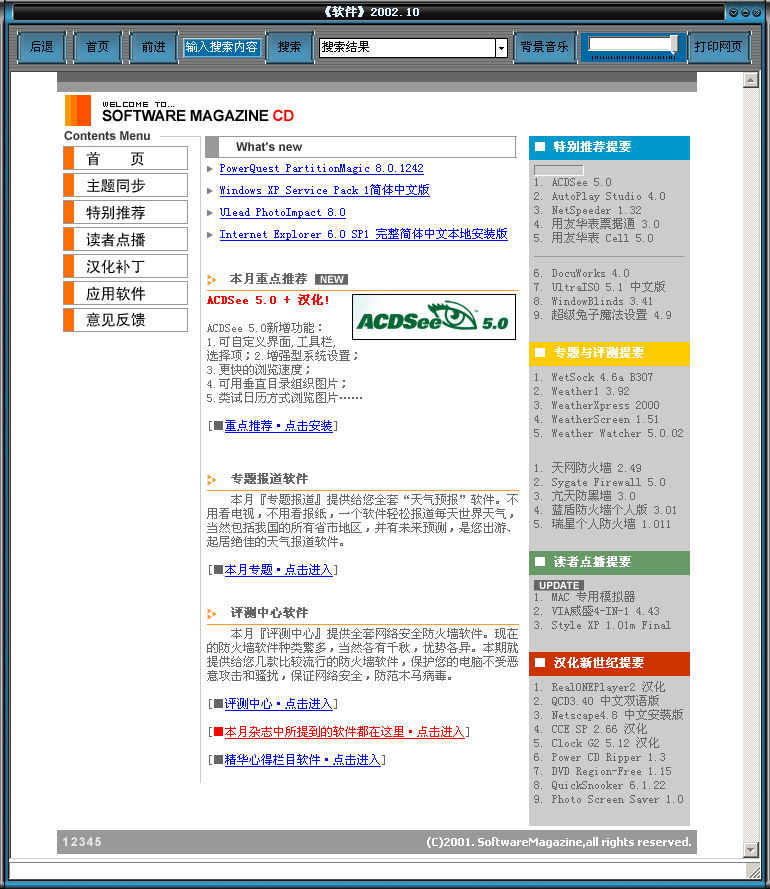This screenshot has width=770, height=889.
Task: Click 精华心得栏目软件・点击进入 link
Action: (x=302, y=760)
